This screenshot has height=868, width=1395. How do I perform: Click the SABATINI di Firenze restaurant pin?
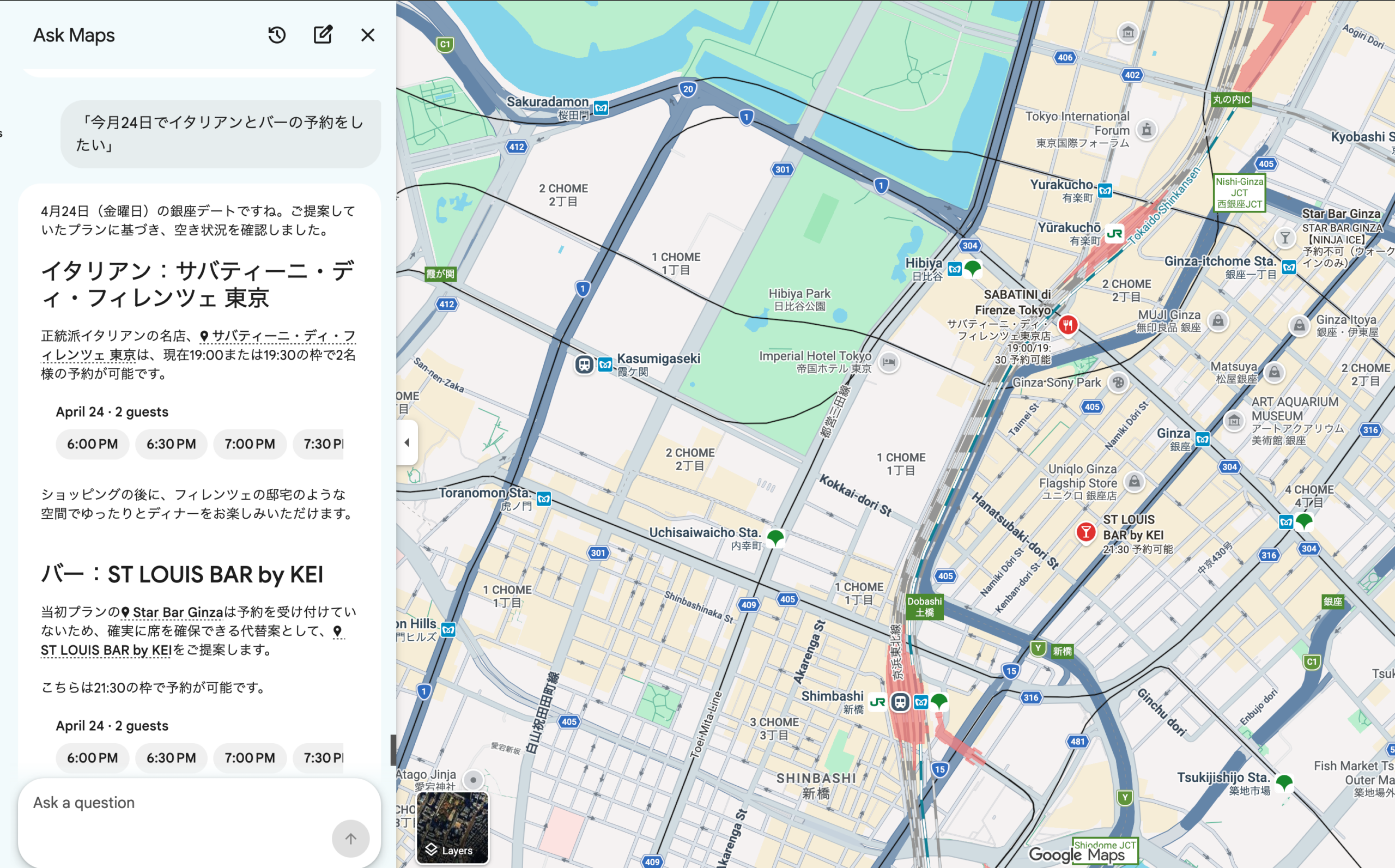1067,325
